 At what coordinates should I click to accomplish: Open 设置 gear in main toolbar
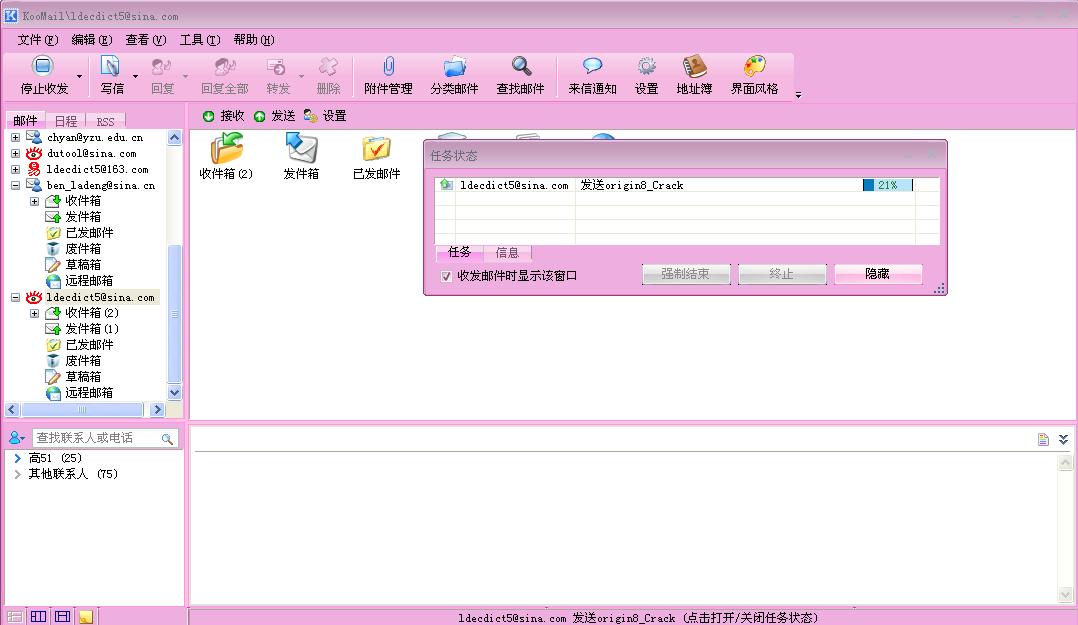[646, 67]
